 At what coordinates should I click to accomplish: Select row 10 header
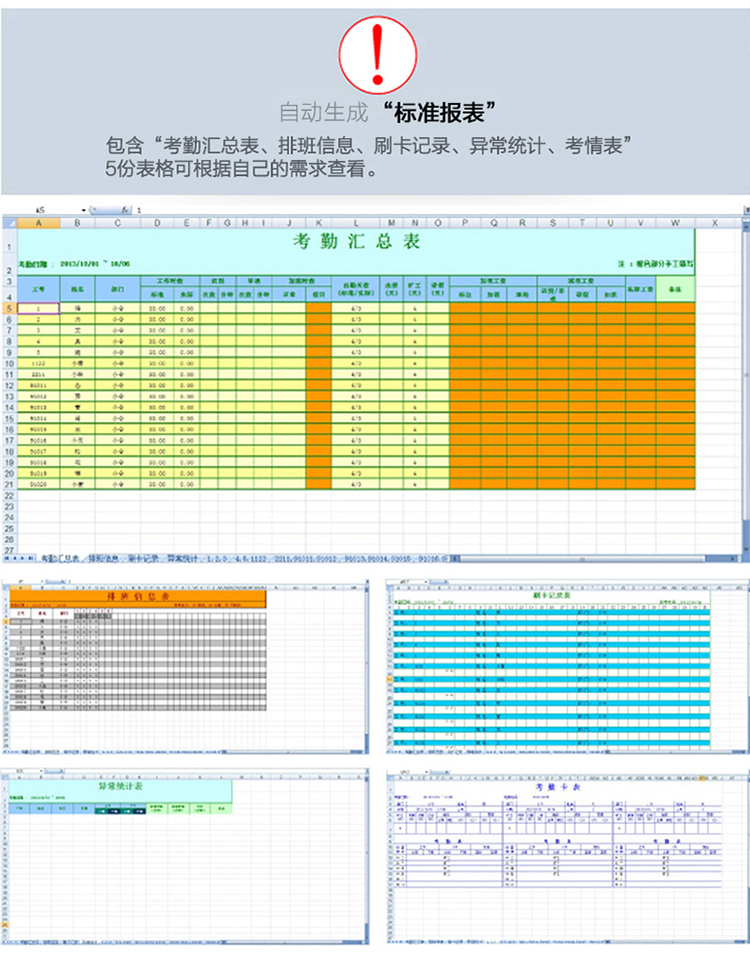click(x=10, y=364)
